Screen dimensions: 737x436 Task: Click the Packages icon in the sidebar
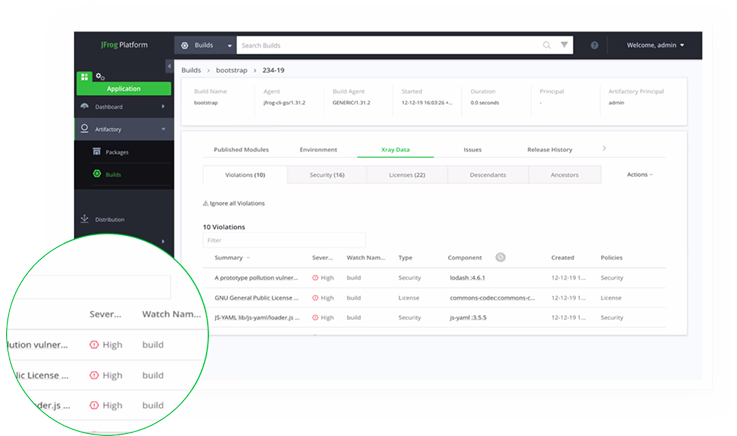96,152
